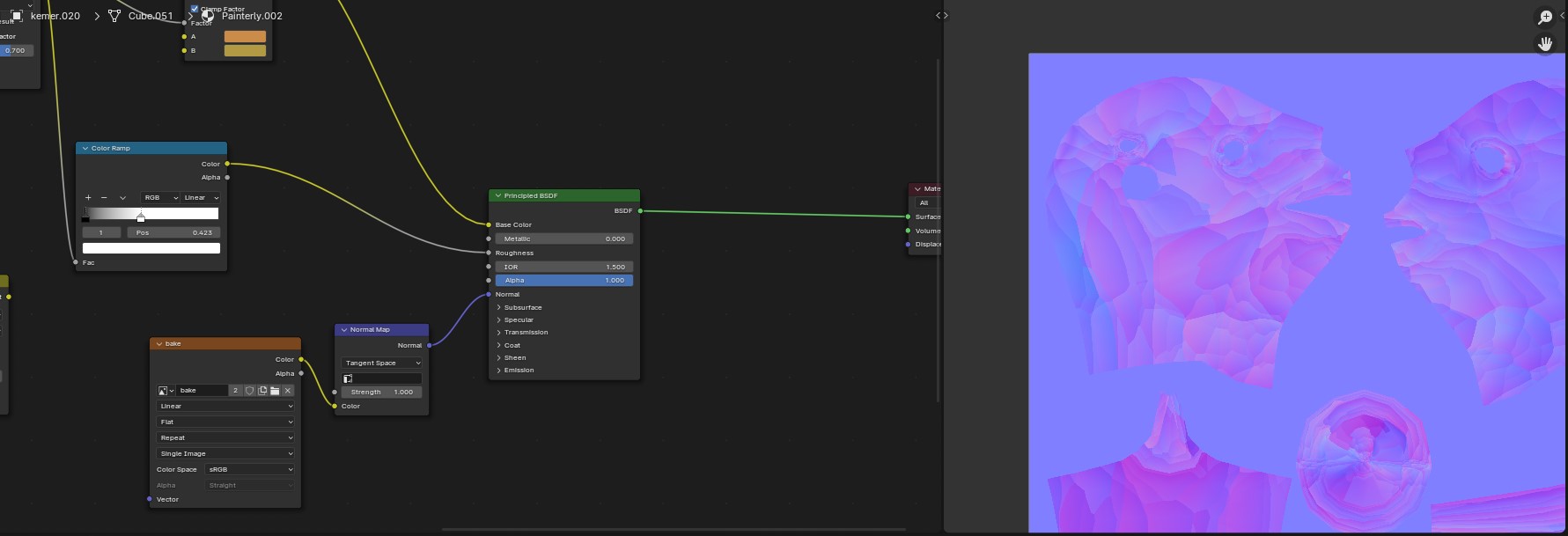Open the Mix node color A swatch
The width and height of the screenshot is (1568, 536).
click(x=245, y=36)
